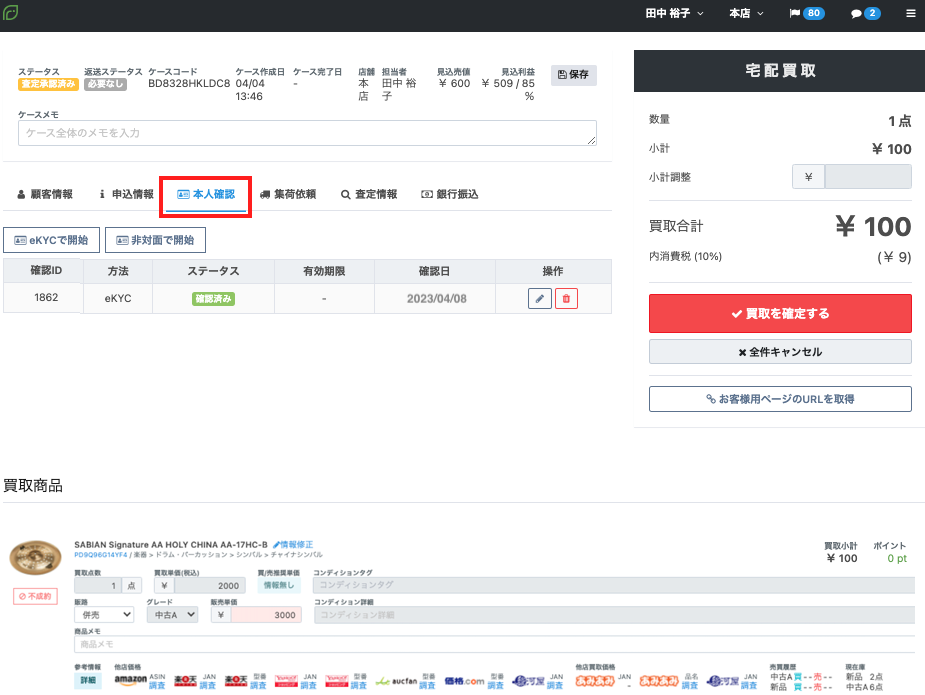Confirm purchase with 買取を確定する button
Screen dimensions: 925x695
point(780,313)
